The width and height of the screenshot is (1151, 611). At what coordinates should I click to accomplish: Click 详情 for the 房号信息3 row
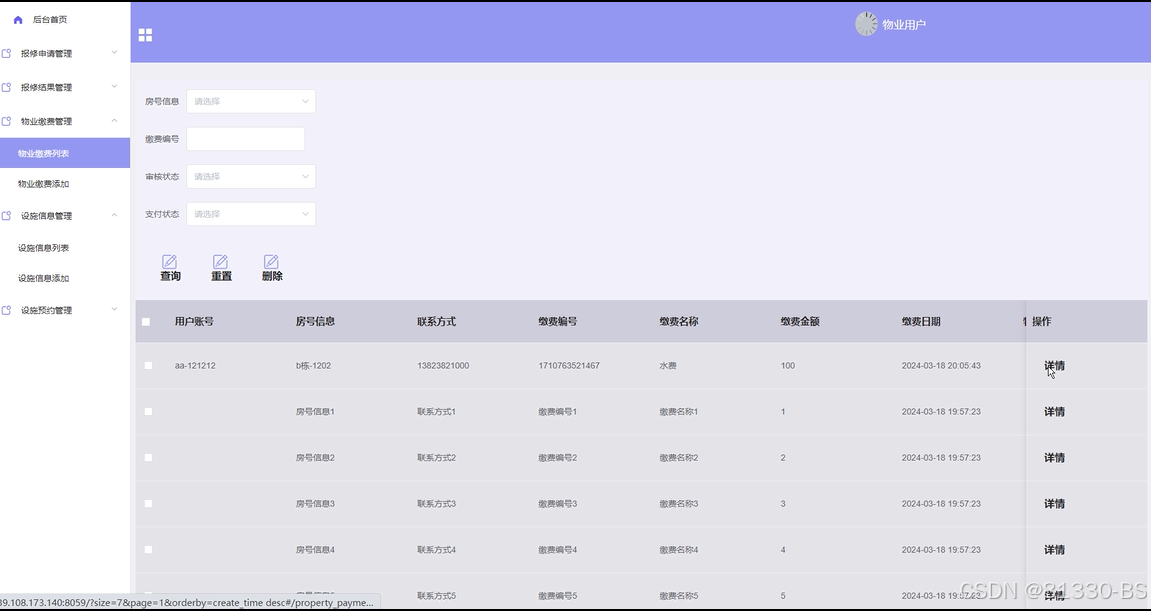(x=1054, y=504)
